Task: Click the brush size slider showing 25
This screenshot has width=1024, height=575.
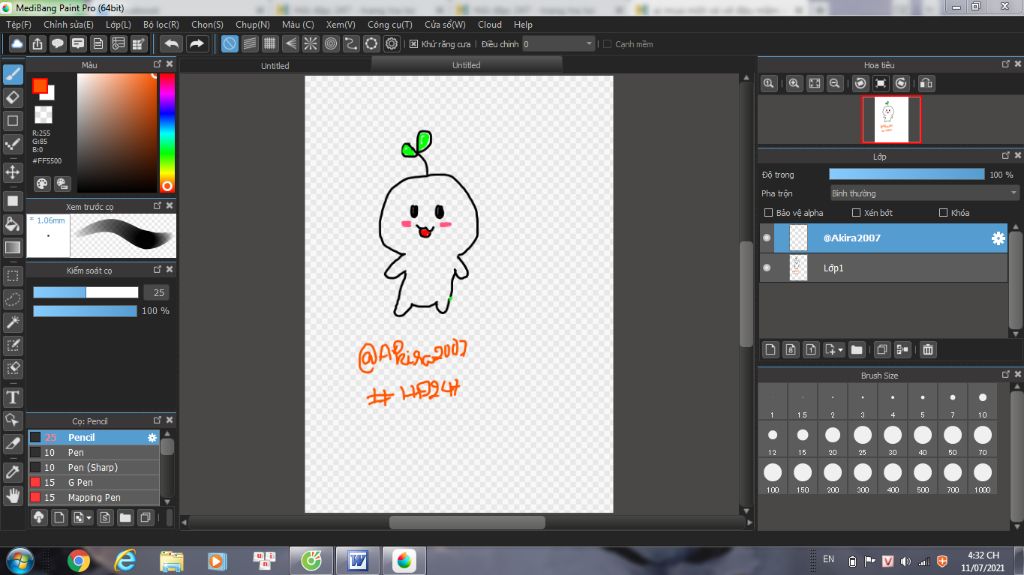Action: [x=86, y=292]
